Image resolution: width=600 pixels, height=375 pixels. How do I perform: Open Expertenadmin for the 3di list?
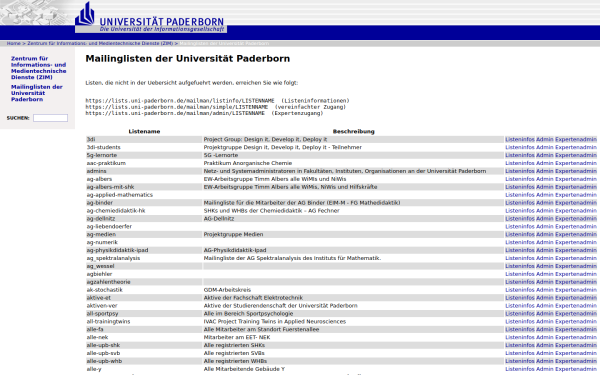(x=576, y=139)
